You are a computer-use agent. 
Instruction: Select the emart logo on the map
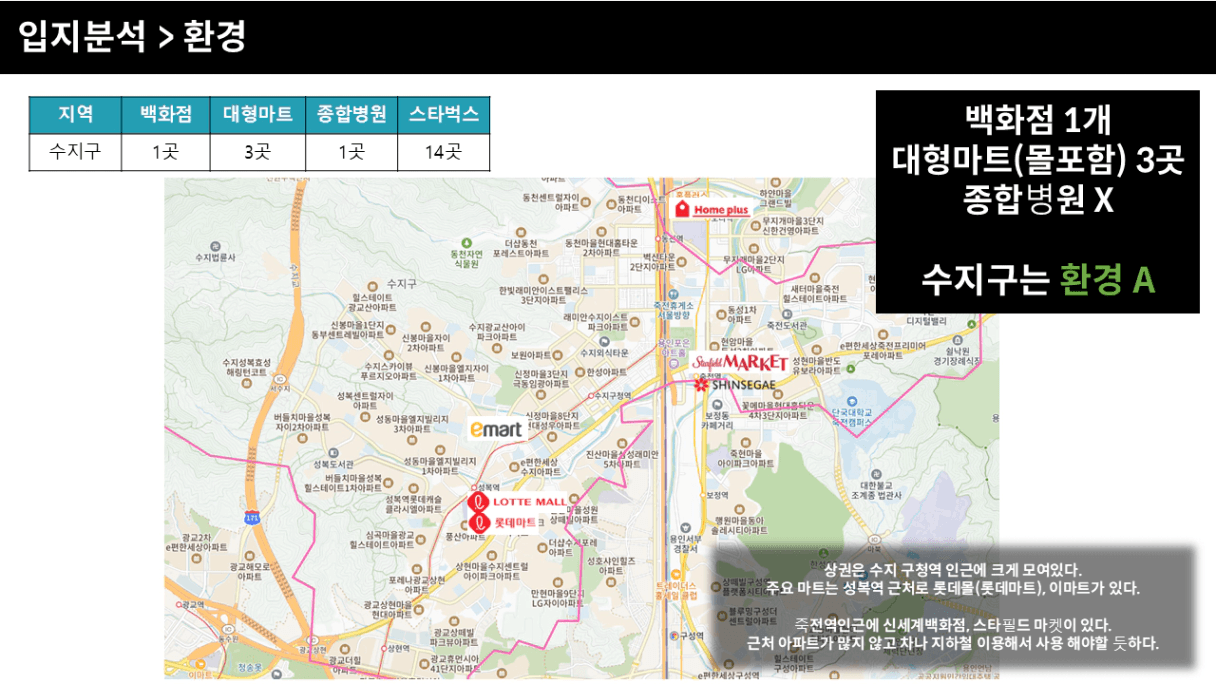tap(496, 430)
